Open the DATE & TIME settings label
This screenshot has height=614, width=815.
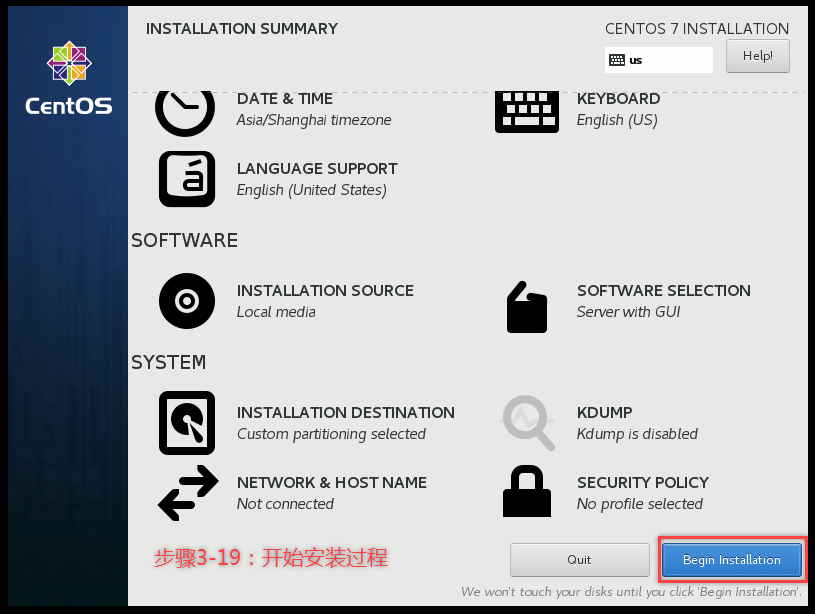tap(285, 99)
